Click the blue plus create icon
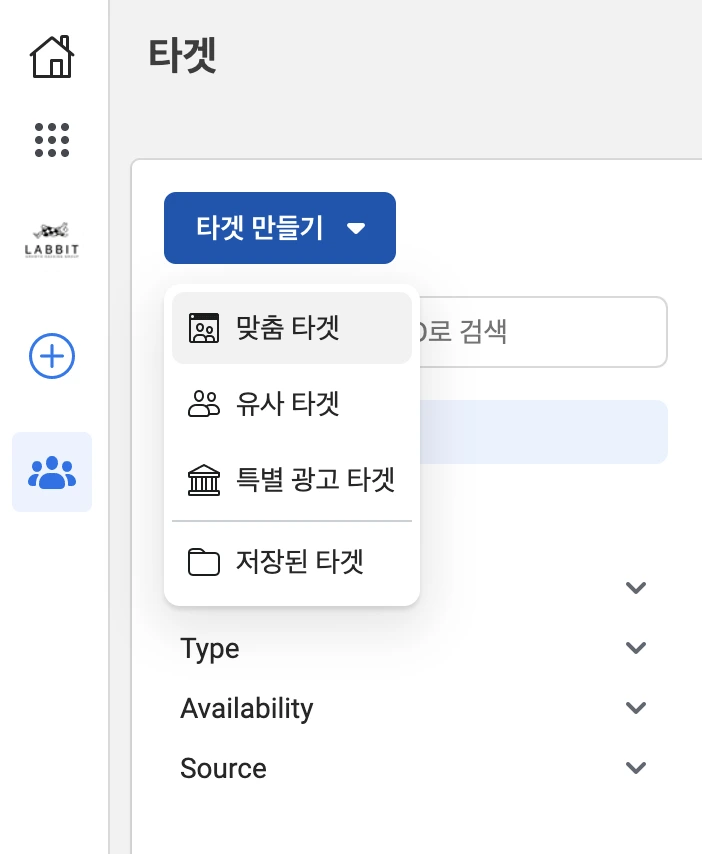Viewport: 702px width, 854px height. click(52, 356)
